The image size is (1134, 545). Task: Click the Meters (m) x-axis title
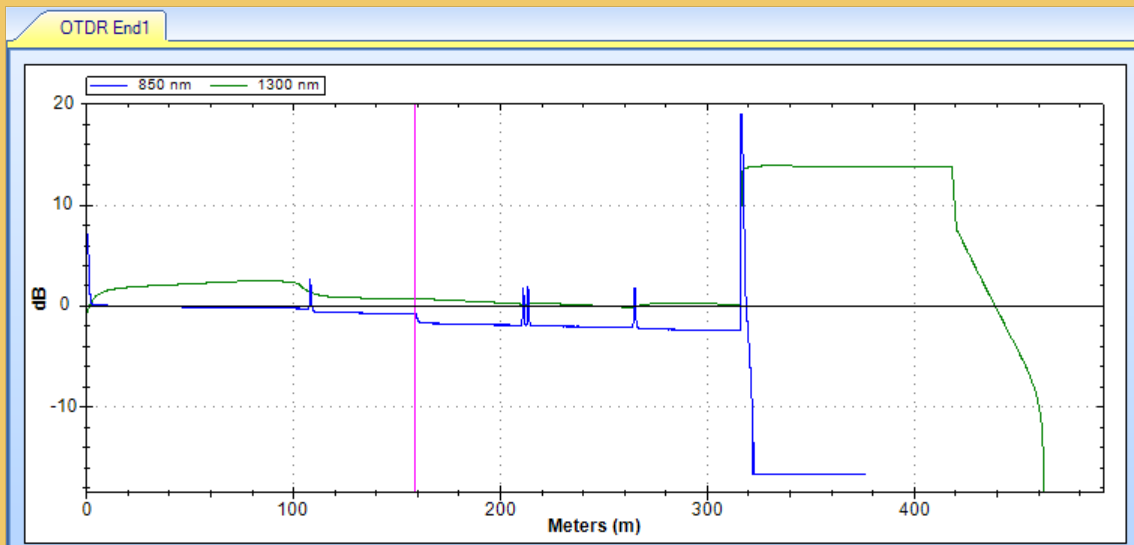click(x=594, y=526)
